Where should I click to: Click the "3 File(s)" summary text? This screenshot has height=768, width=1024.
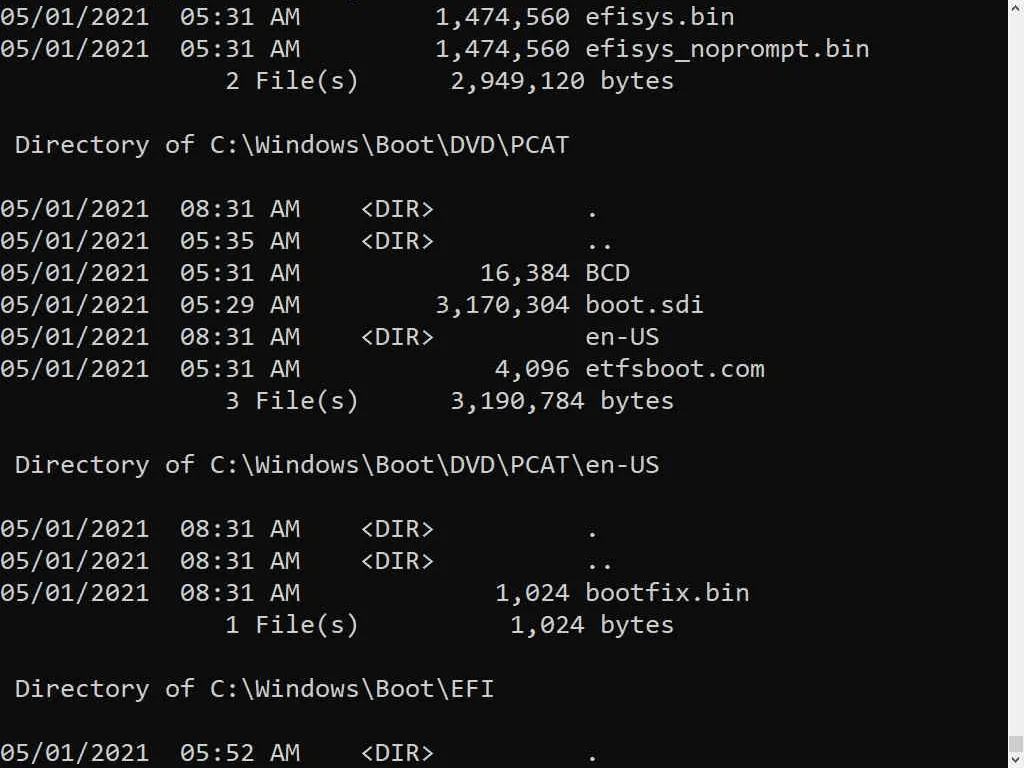pyautogui.click(x=291, y=401)
